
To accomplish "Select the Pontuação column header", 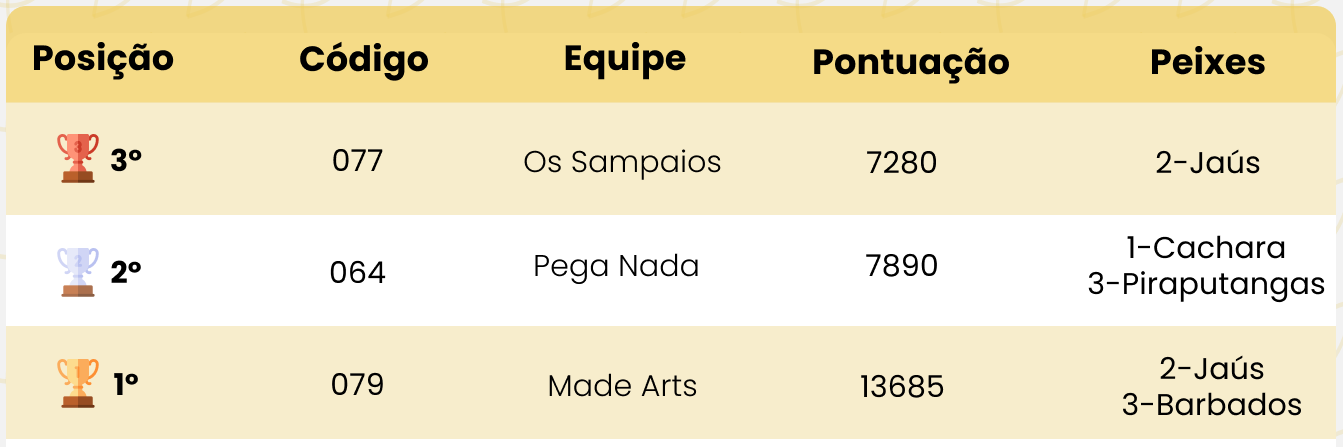I will pyautogui.click(x=910, y=62).
